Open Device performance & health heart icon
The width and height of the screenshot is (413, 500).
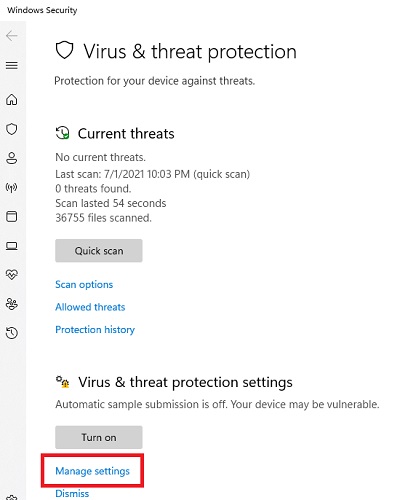point(12,275)
